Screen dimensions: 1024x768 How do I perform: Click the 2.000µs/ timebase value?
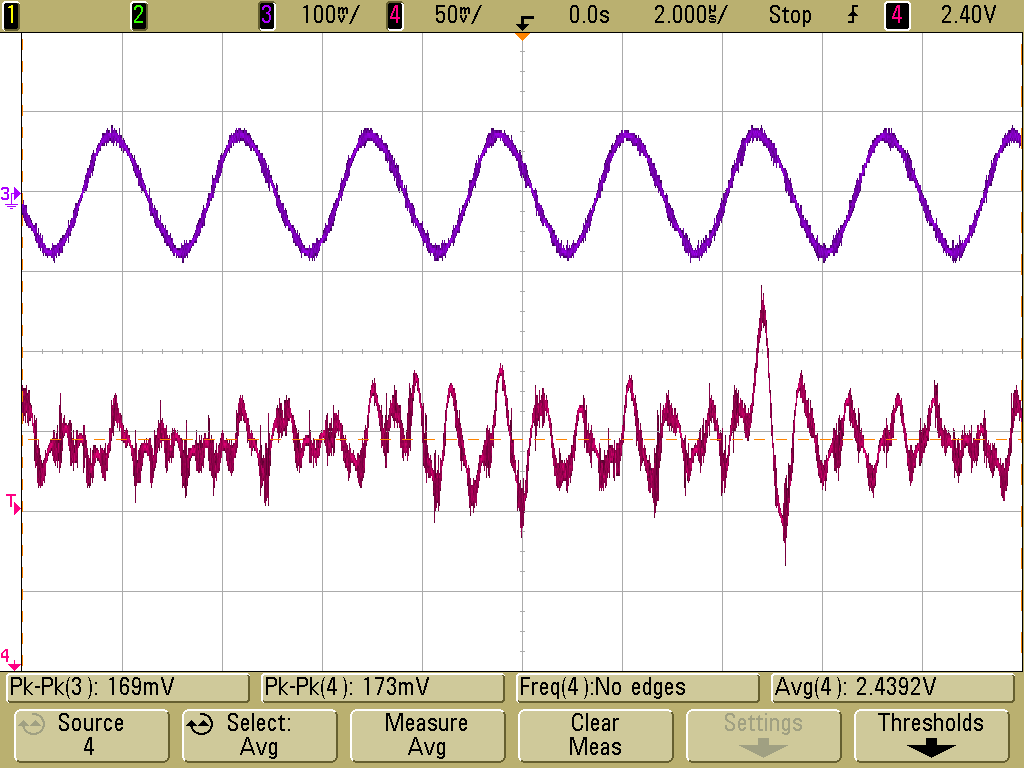(x=690, y=15)
